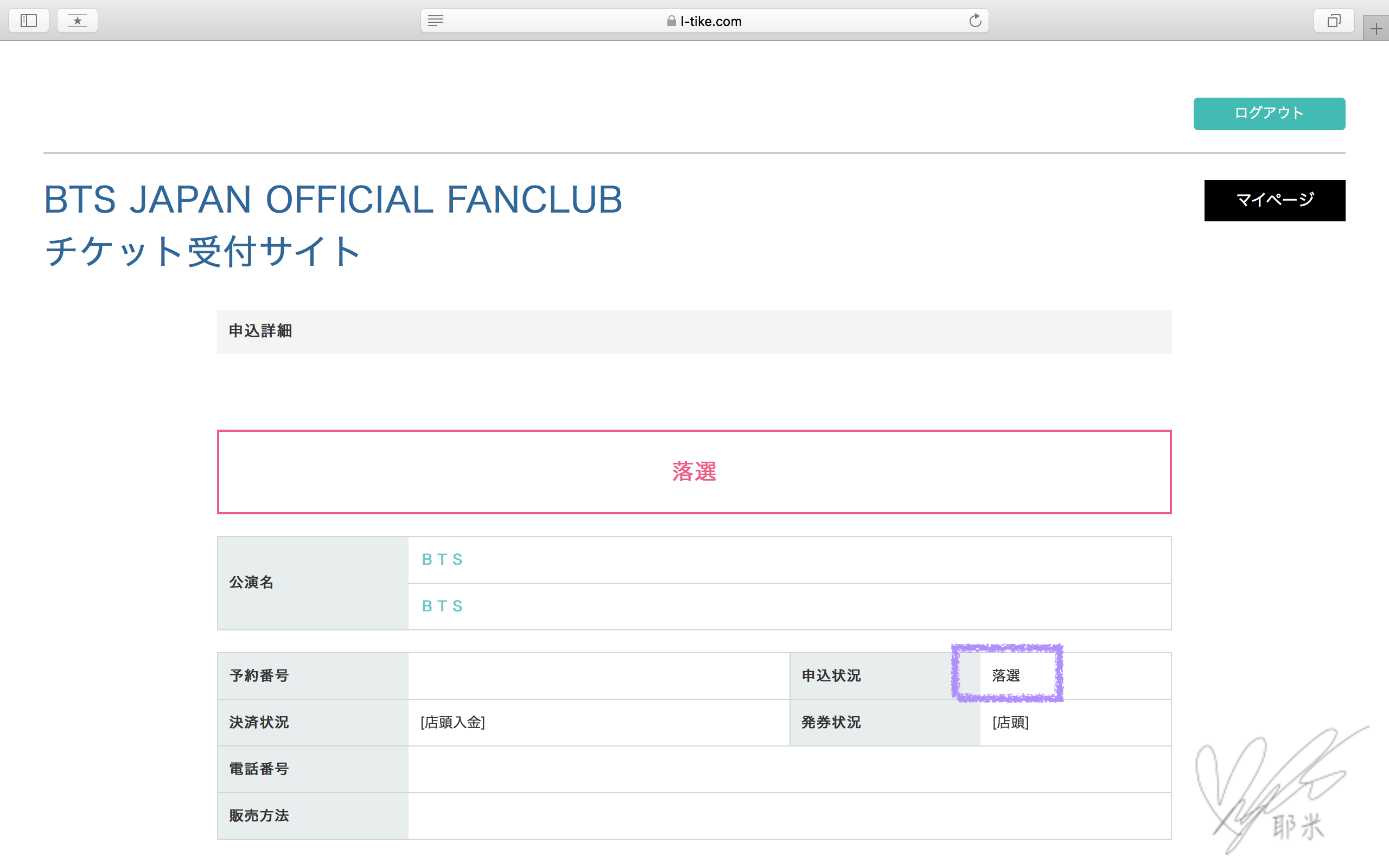Open the first BTS performance link

click(x=442, y=560)
